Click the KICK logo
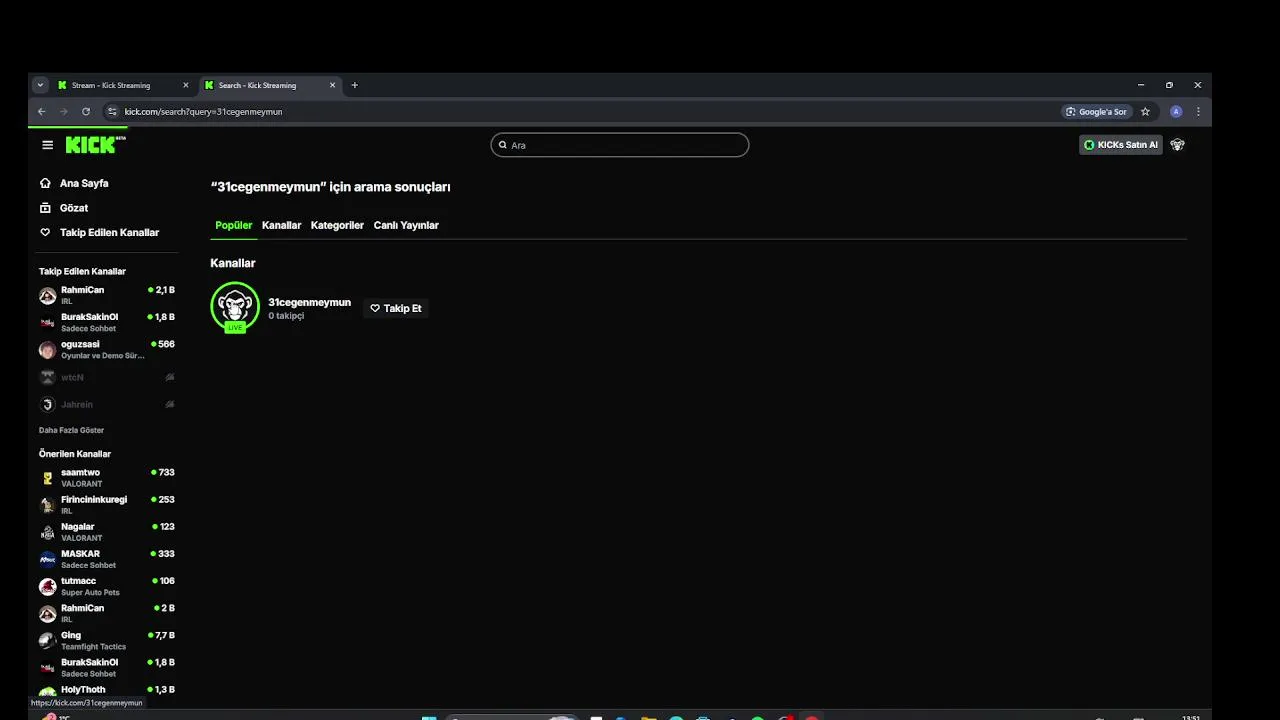Viewport: 1280px width, 720px height. click(95, 145)
